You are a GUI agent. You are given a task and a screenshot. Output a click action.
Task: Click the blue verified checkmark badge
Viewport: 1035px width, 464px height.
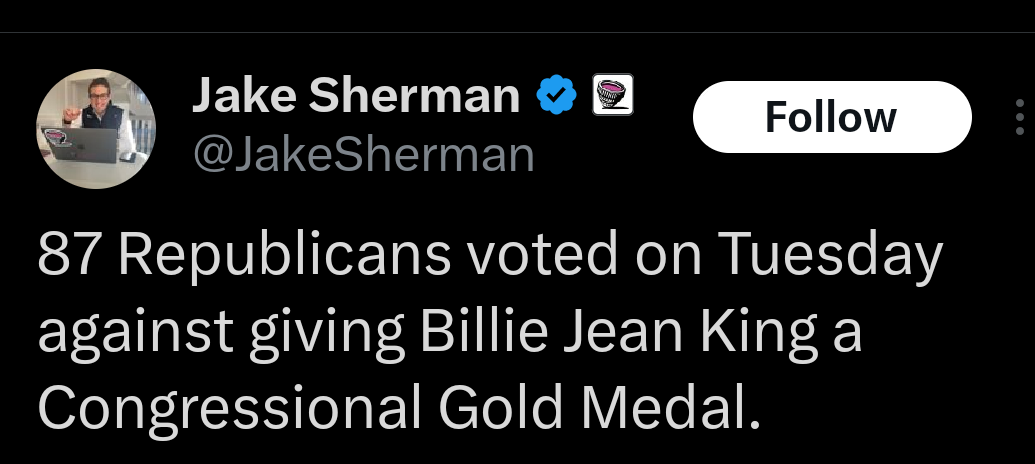556,94
